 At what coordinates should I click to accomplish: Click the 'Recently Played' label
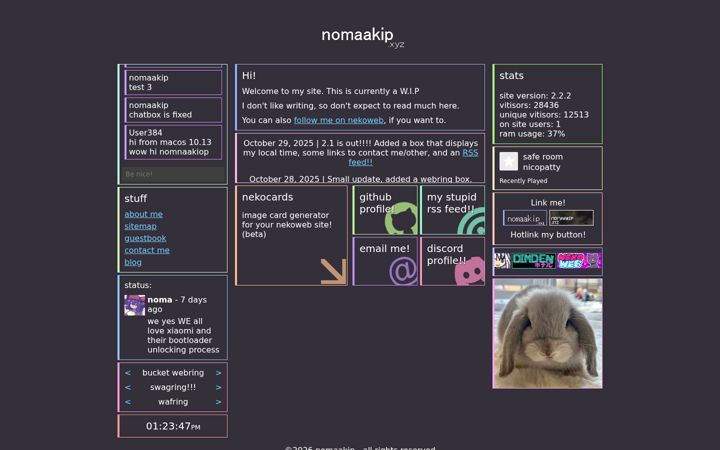coord(523,181)
